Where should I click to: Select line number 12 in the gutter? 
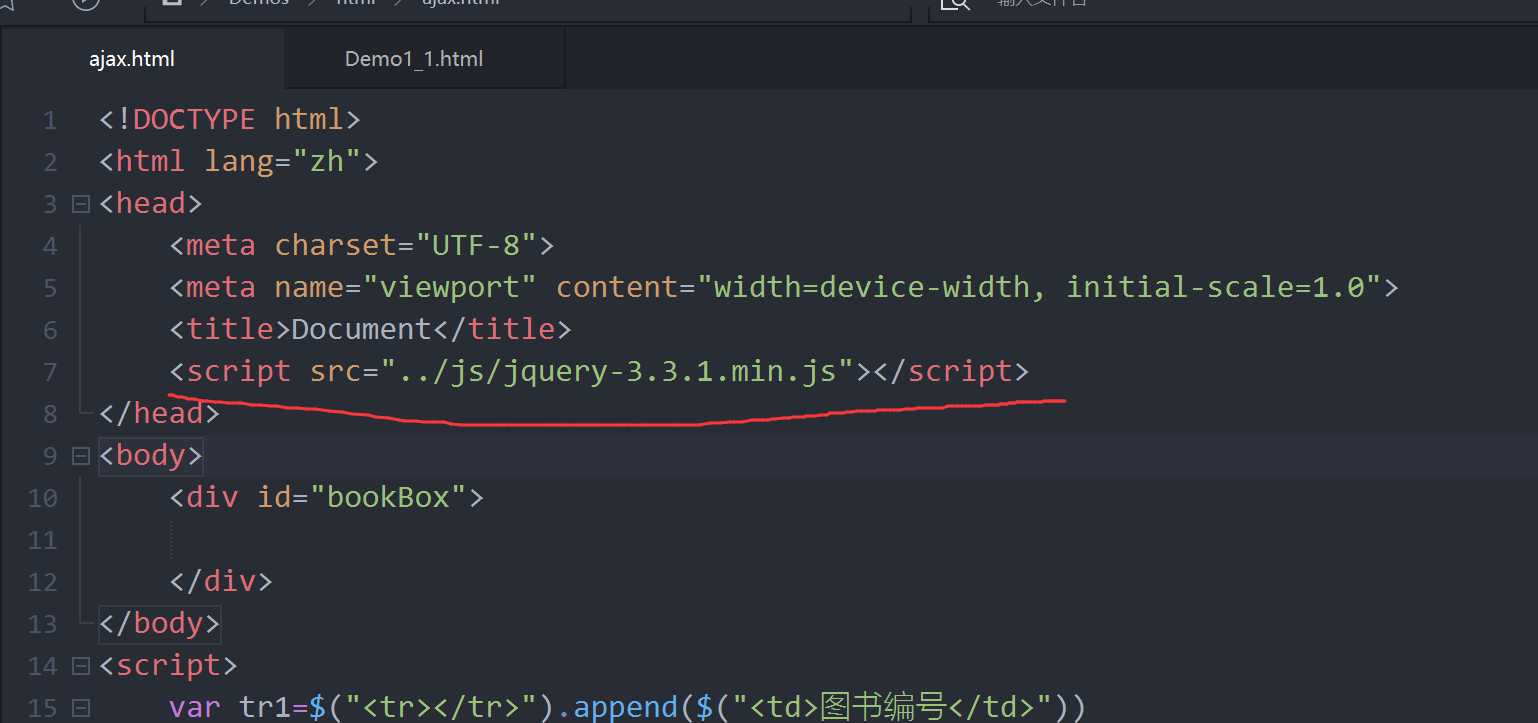43,582
